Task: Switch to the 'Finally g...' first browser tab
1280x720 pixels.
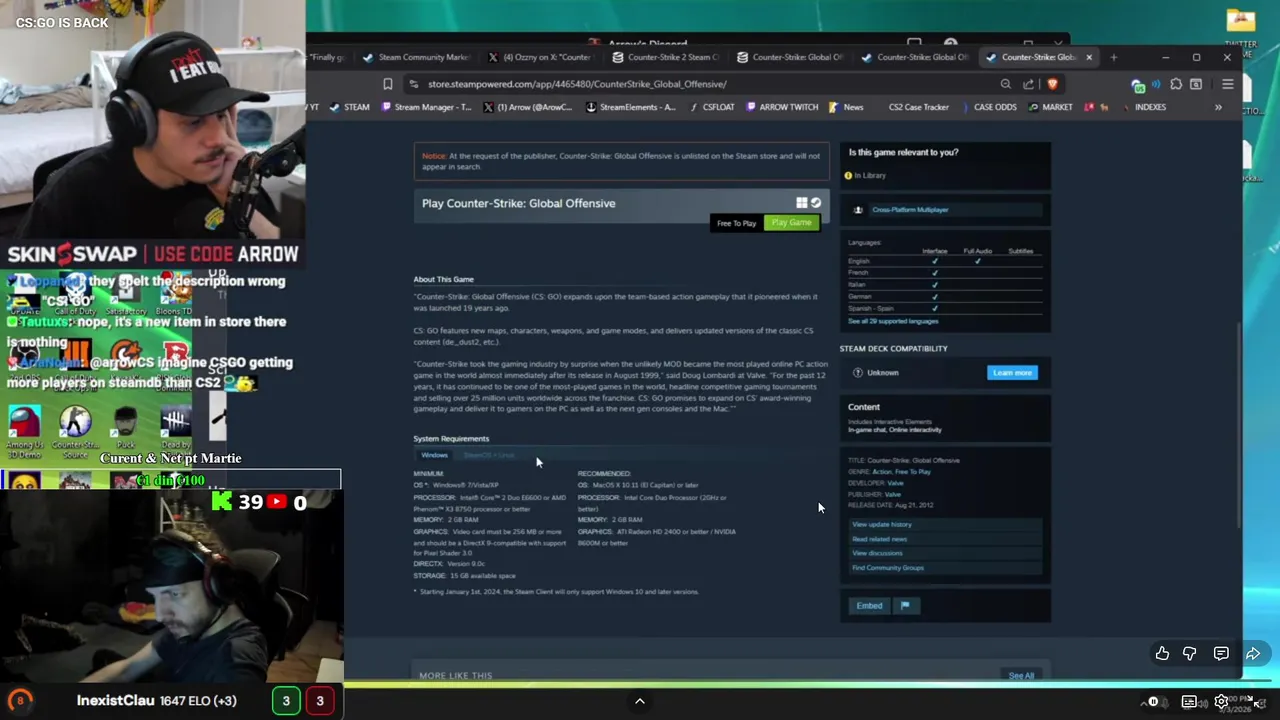Action: click(x=327, y=57)
